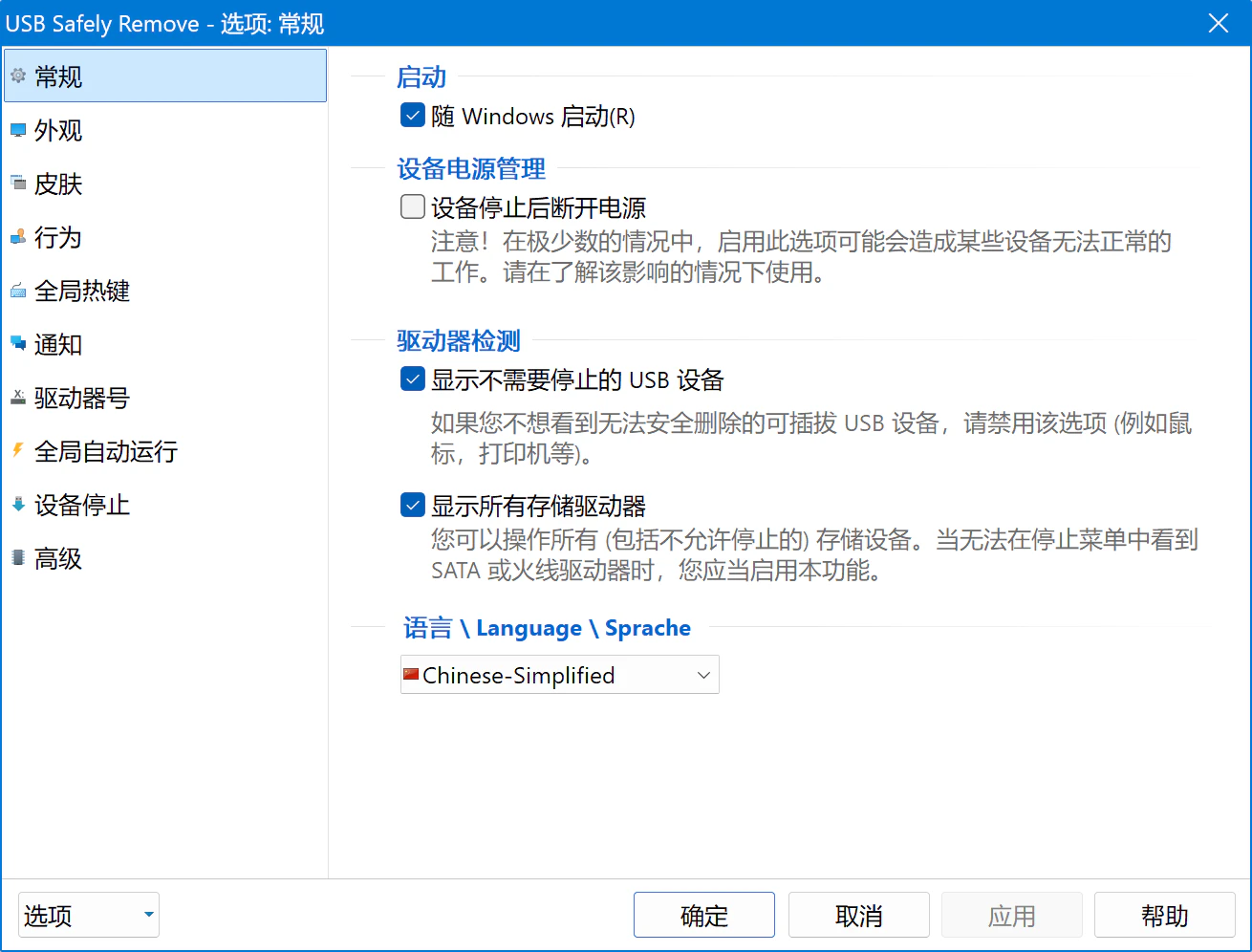
Task: Click the Chinese flag icon in language box
Action: (411, 675)
